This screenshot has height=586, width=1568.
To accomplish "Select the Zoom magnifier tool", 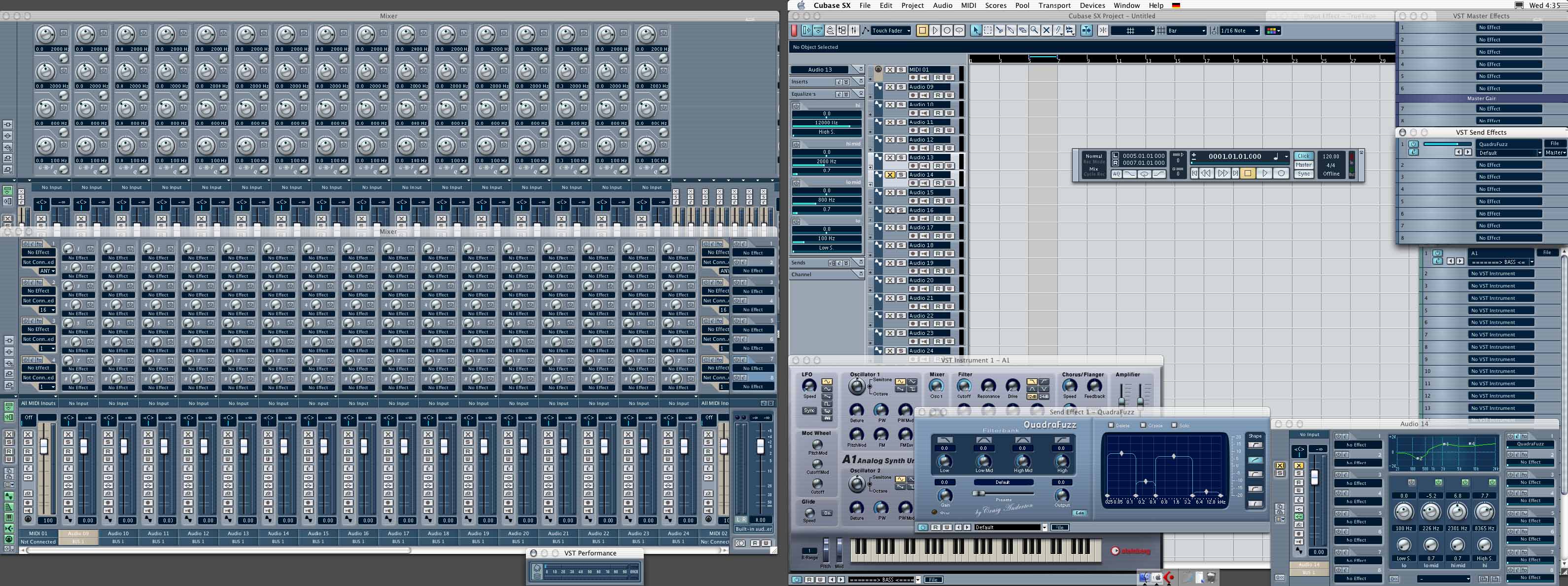I will tap(1034, 31).
